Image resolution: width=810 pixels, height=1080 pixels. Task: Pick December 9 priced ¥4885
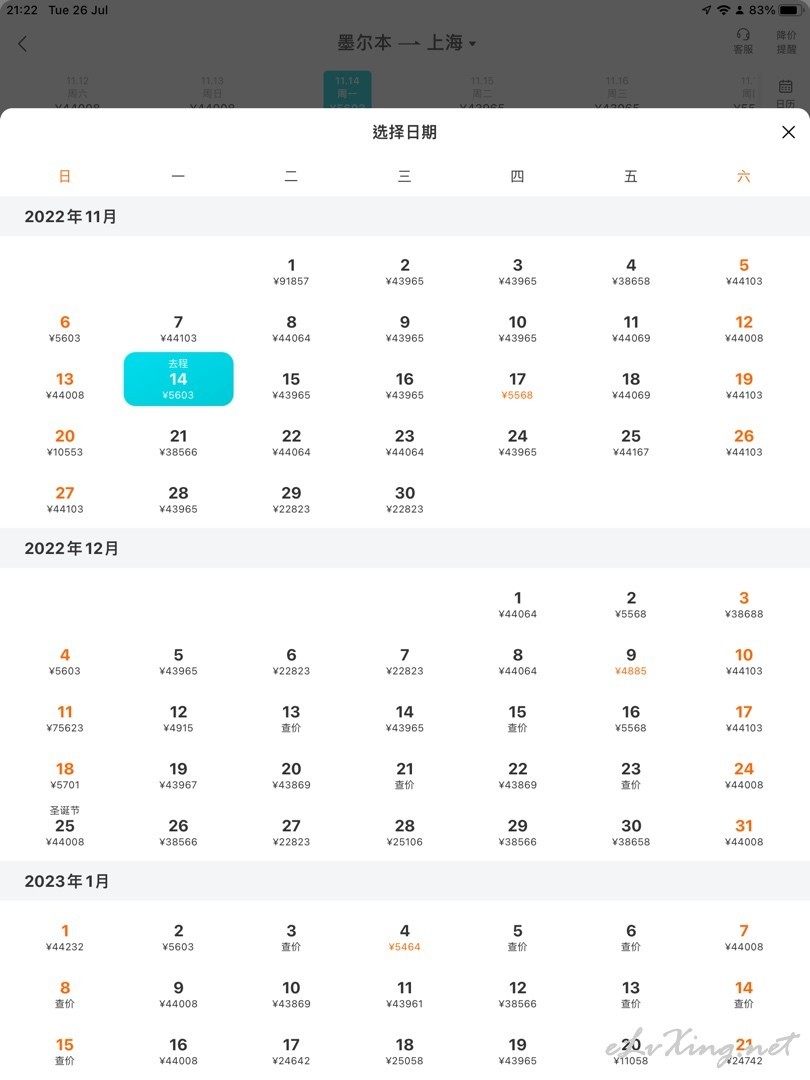630,661
